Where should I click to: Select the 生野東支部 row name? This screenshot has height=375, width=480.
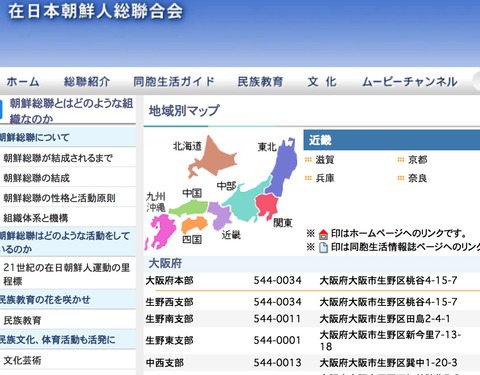click(169, 340)
